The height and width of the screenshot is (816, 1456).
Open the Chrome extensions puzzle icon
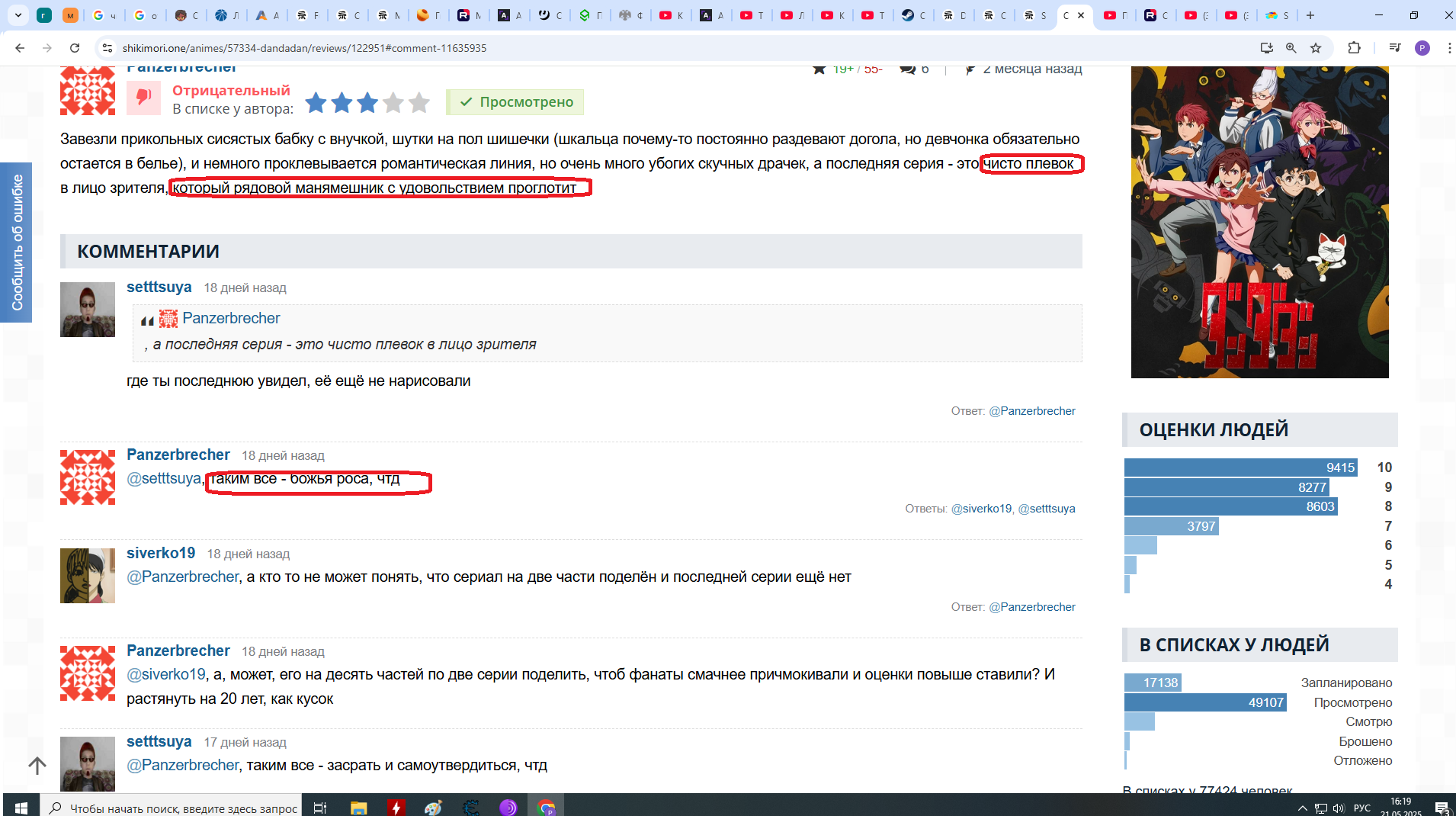pos(1354,48)
